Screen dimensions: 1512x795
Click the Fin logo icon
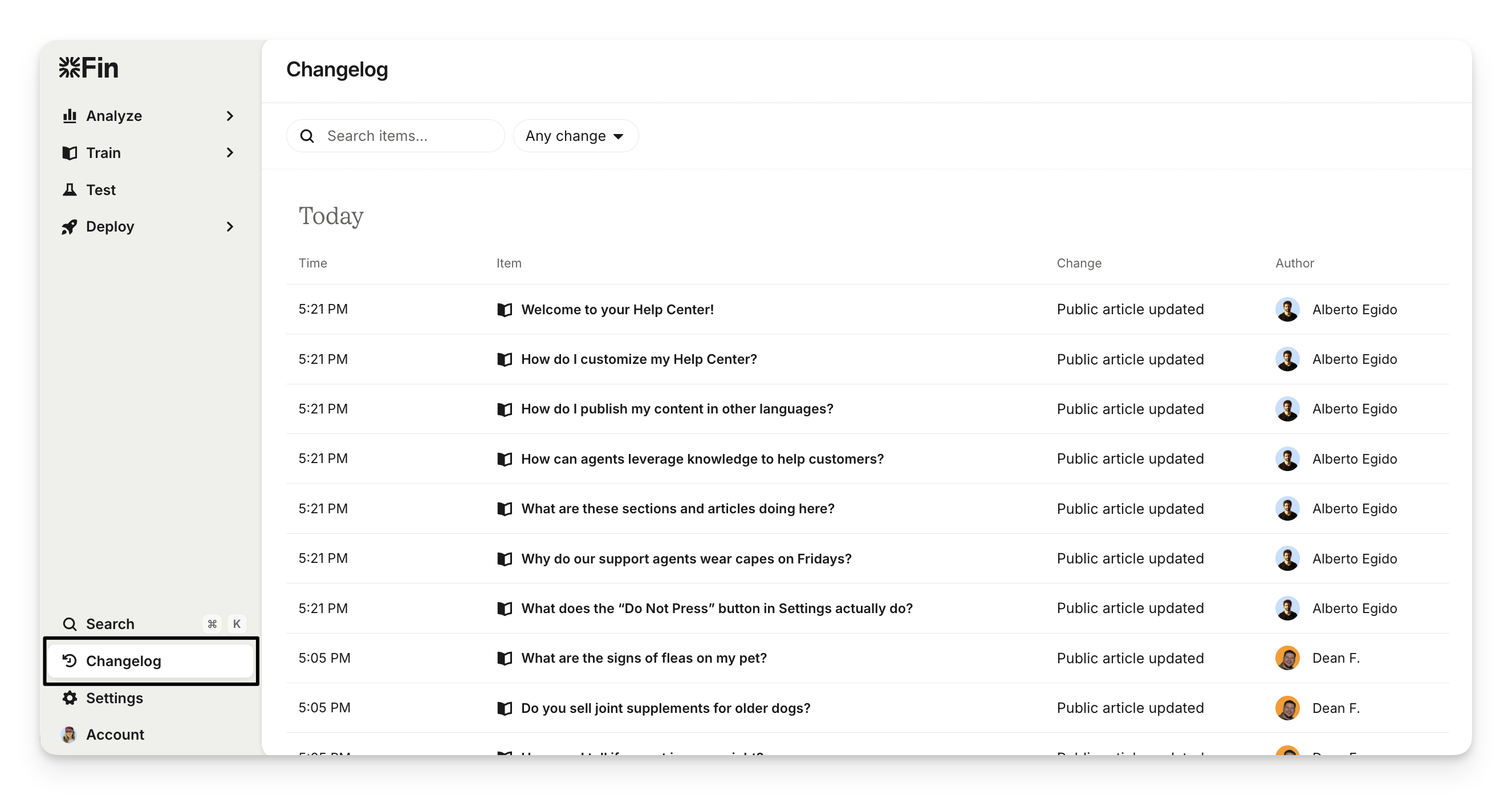(x=69, y=68)
